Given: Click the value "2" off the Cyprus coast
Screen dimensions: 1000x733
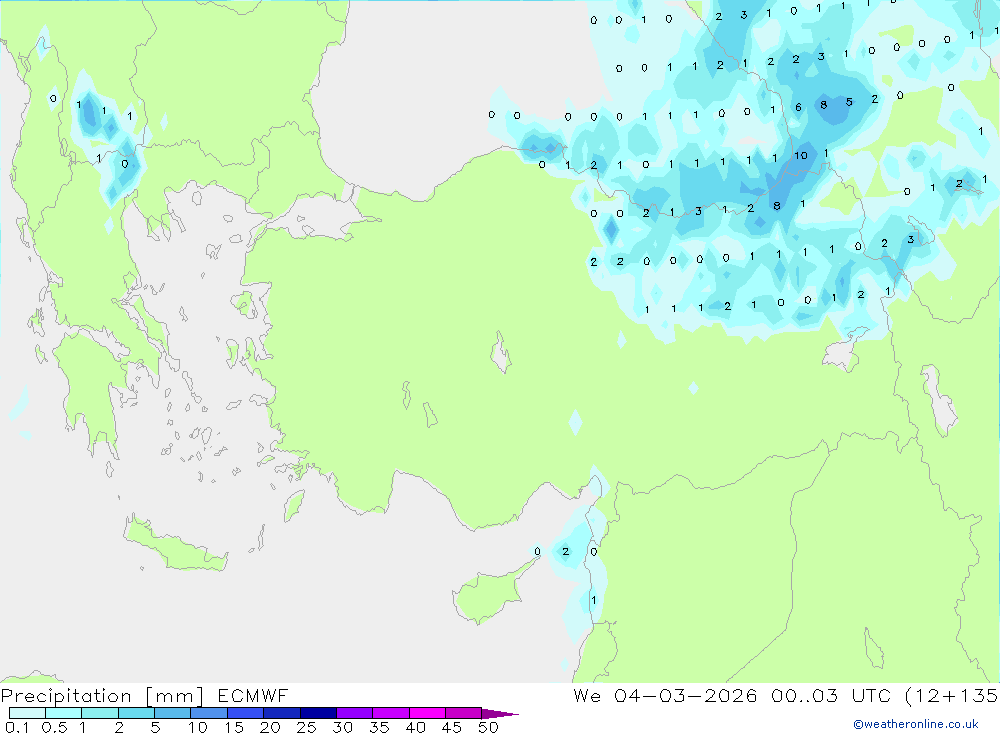Looking at the screenshot, I should click(566, 552).
